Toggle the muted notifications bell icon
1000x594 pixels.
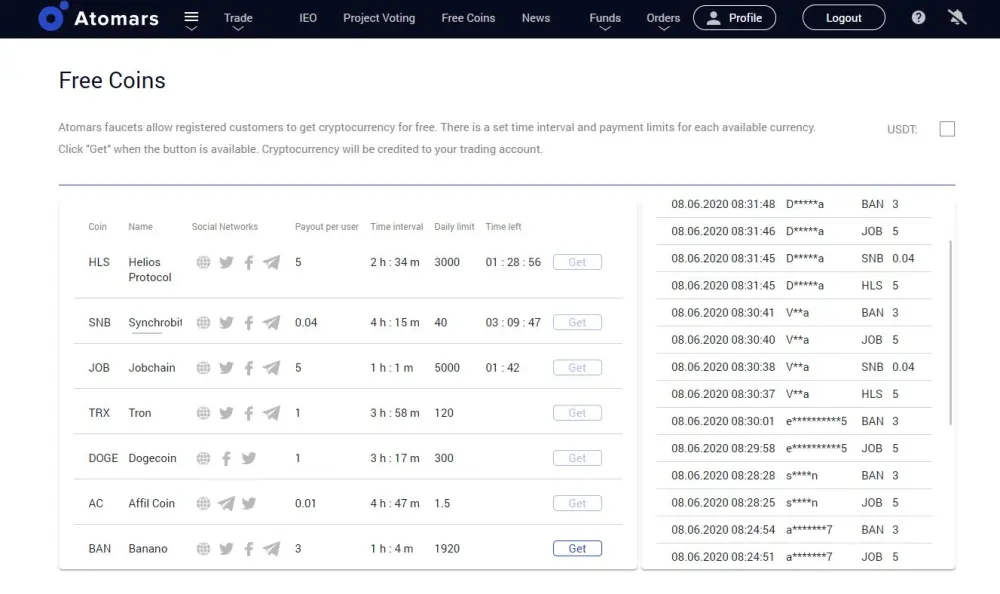coord(957,17)
